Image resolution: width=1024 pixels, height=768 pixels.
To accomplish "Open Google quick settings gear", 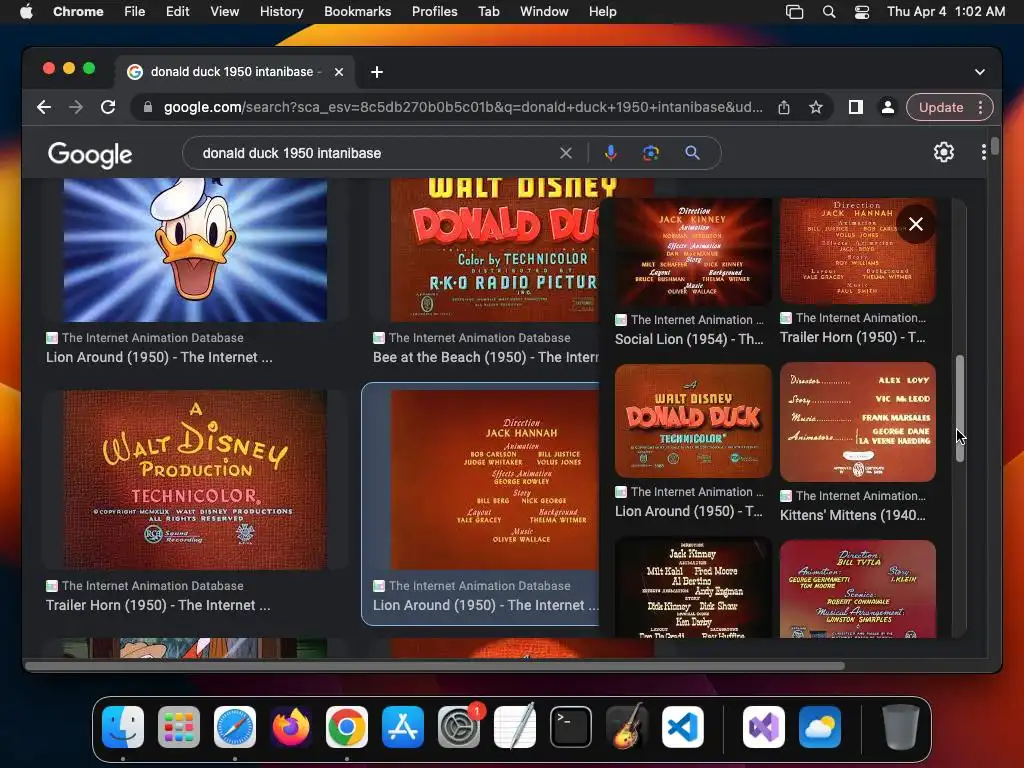I will coord(944,152).
